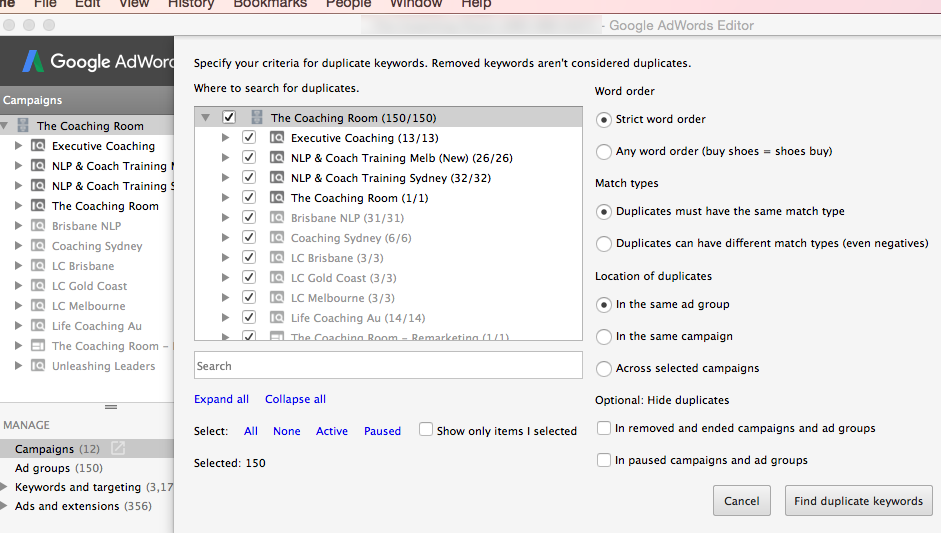The image size is (941, 533).
Task: Click the Search field in the dialog
Action: 388,365
